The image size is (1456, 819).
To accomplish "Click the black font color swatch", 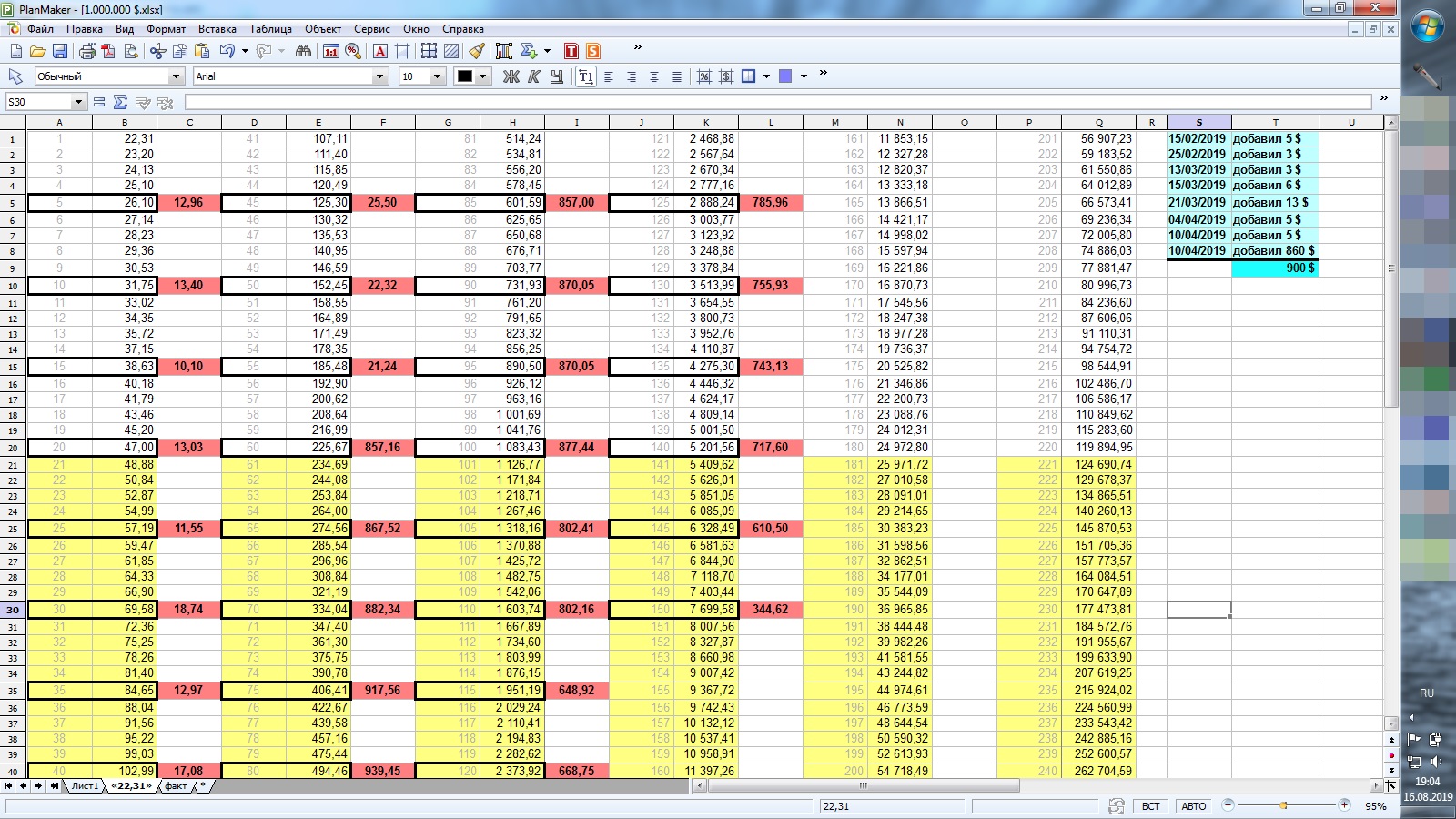I will [464, 76].
